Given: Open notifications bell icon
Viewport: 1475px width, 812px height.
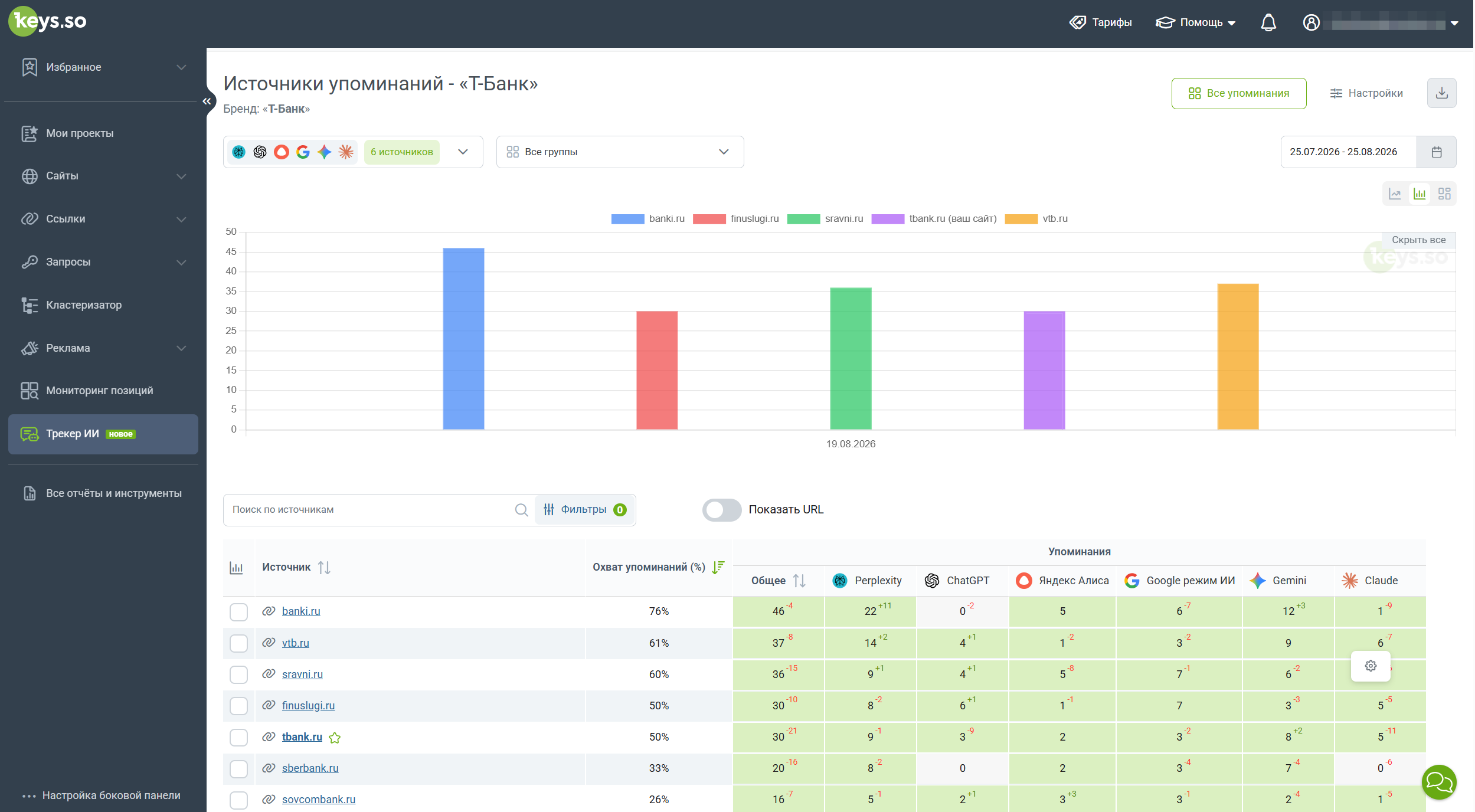Looking at the screenshot, I should (x=1268, y=22).
